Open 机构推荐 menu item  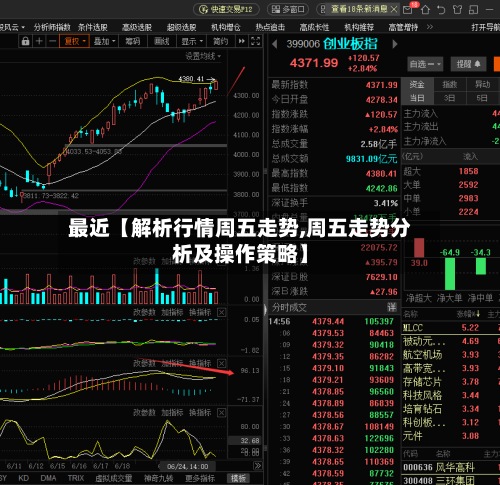pyautogui.click(x=359, y=27)
